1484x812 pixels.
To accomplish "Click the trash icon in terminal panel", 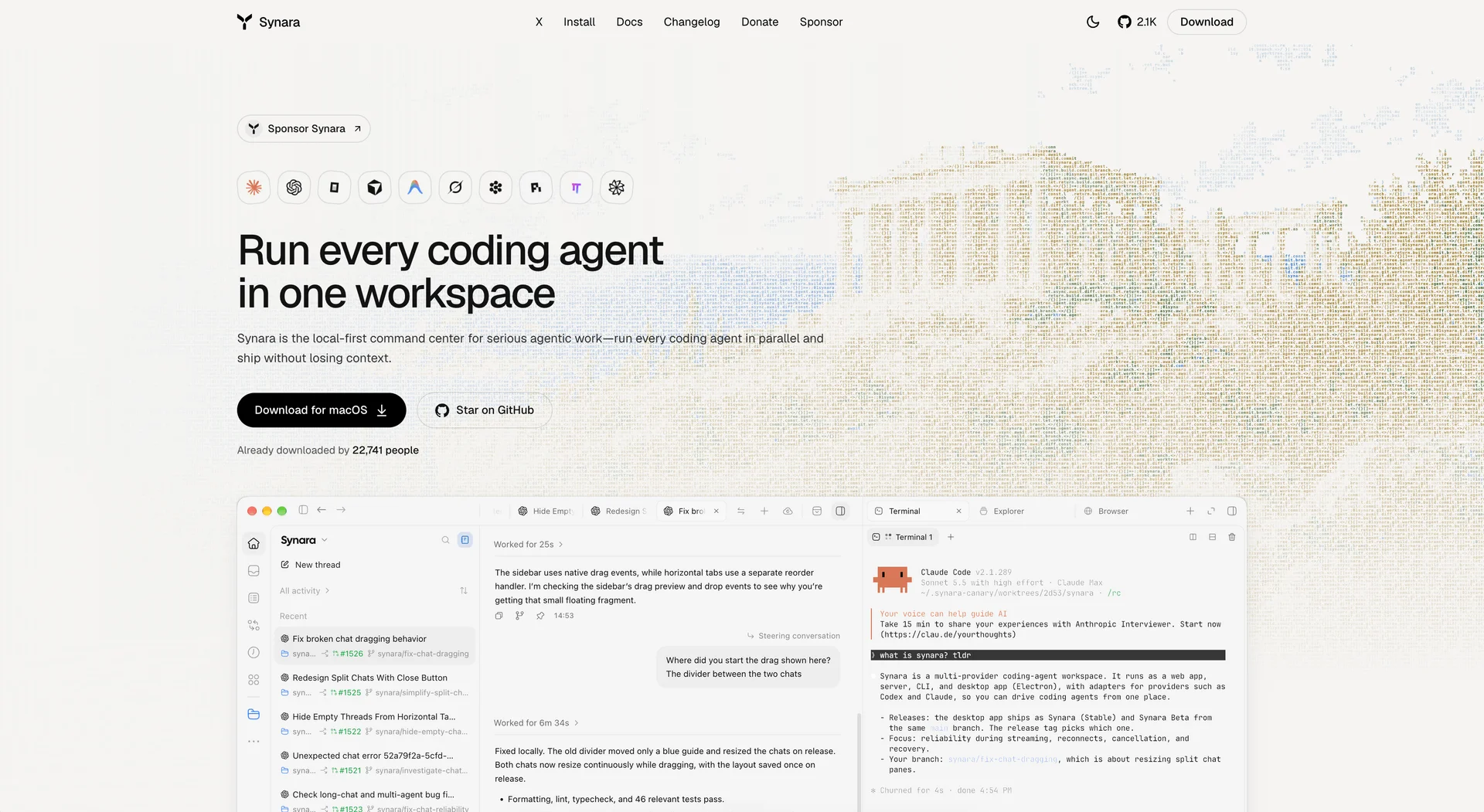I will 1232,537.
